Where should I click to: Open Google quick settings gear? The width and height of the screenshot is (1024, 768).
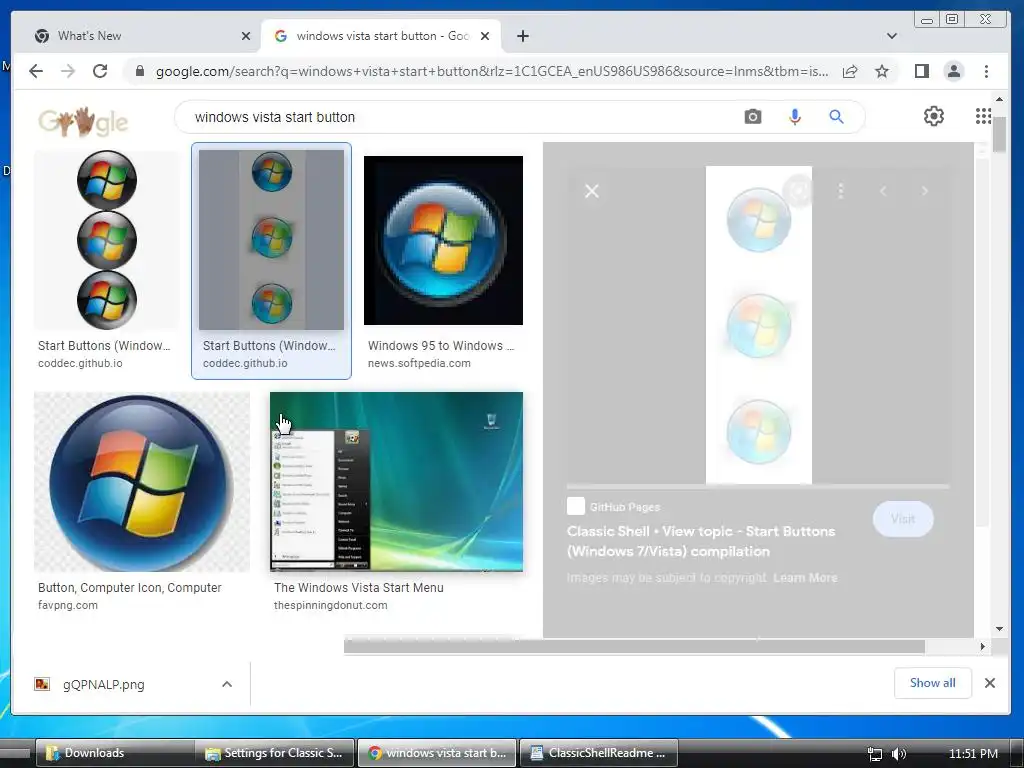click(x=934, y=116)
